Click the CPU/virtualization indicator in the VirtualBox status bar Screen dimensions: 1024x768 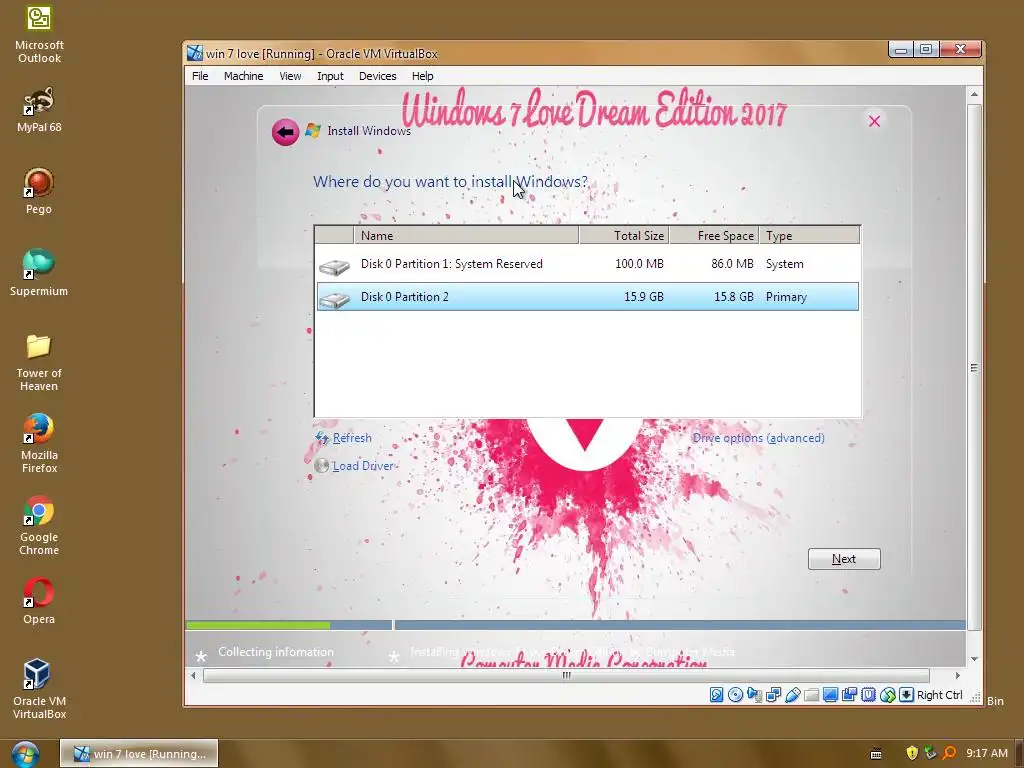(868, 695)
